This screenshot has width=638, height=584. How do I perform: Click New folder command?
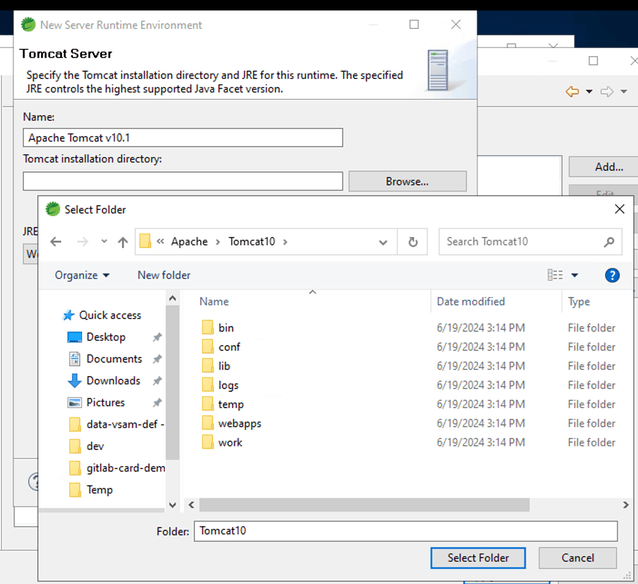tap(164, 276)
